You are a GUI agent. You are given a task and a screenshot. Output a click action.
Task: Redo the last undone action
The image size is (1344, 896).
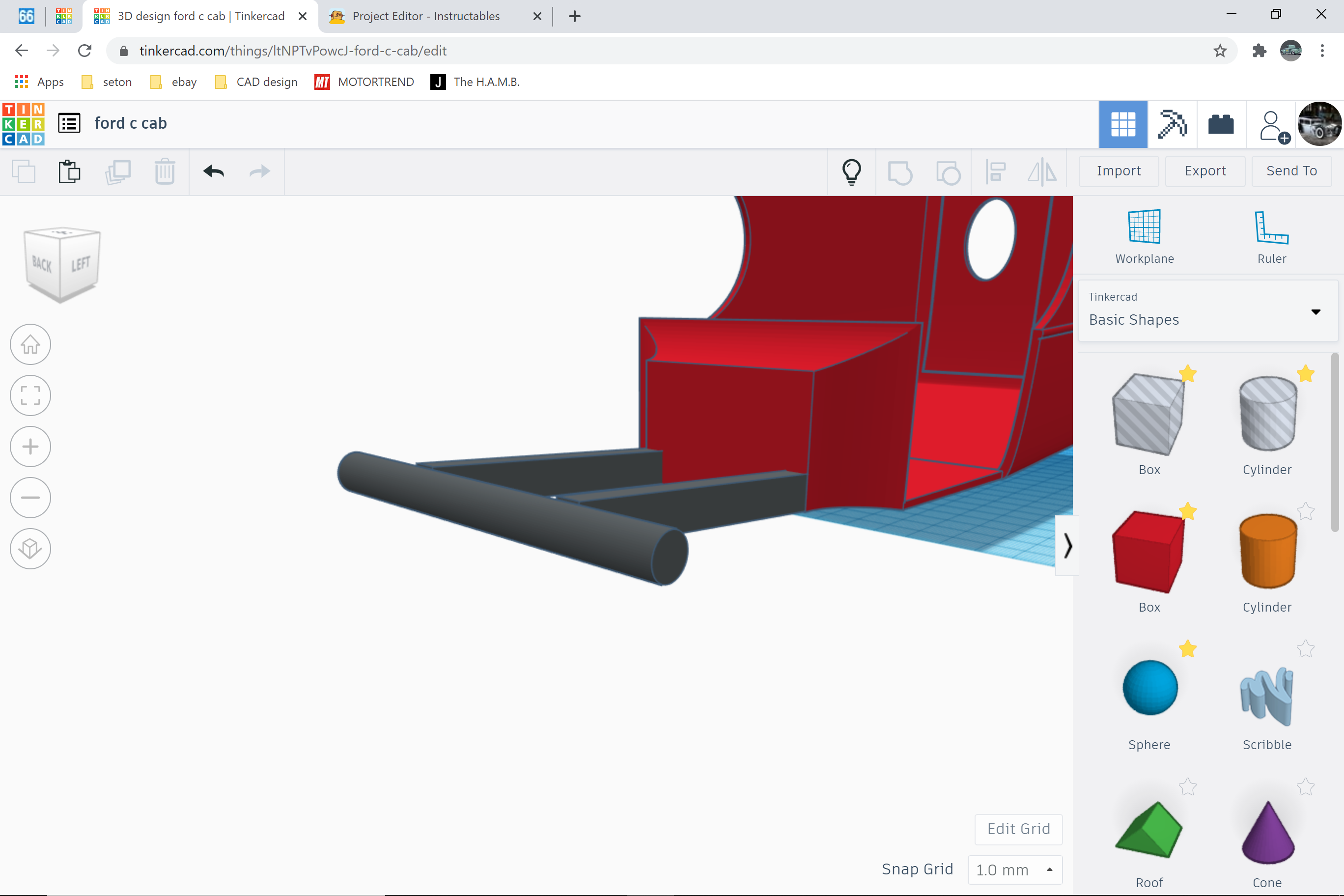tap(260, 171)
